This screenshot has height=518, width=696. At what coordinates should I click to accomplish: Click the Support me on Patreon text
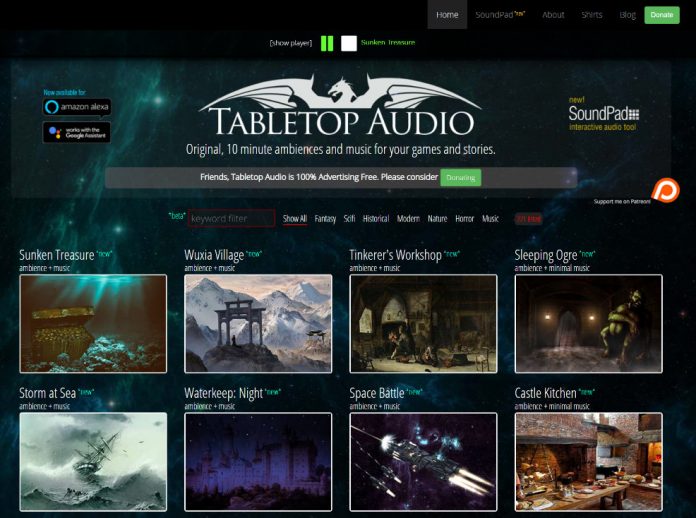coord(622,202)
